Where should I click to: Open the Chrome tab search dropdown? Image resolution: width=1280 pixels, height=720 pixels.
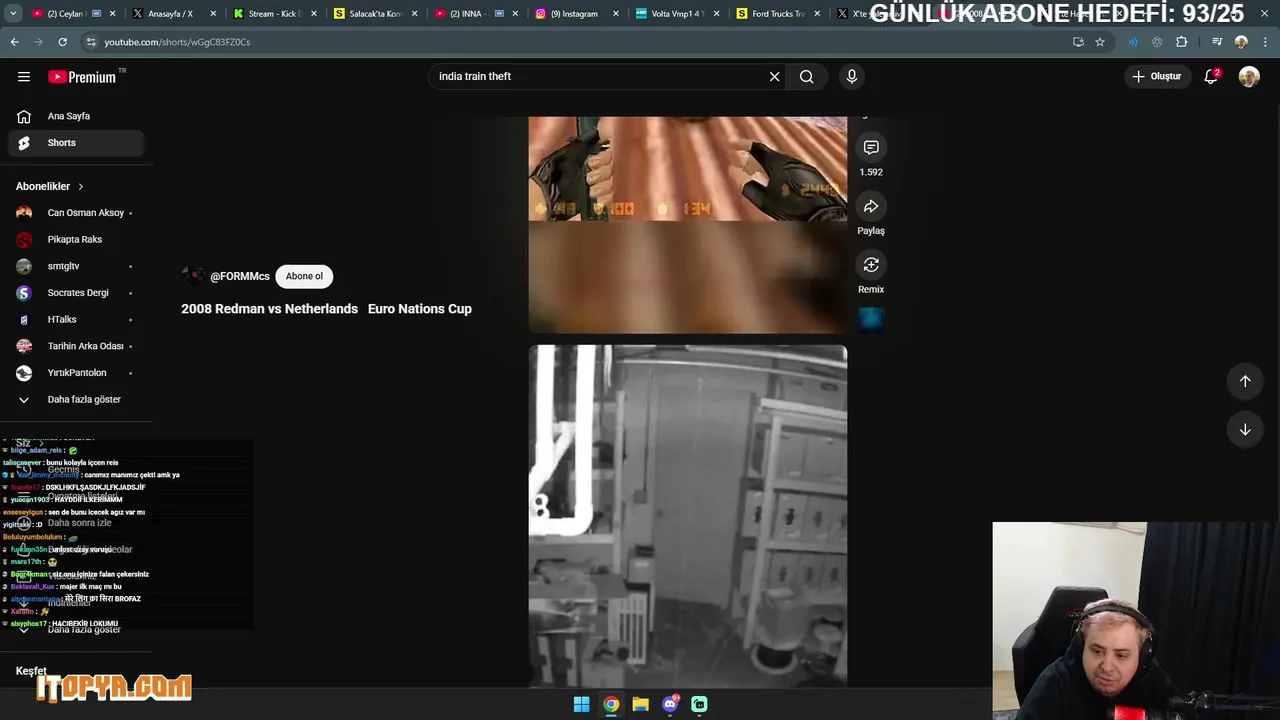(x=13, y=14)
